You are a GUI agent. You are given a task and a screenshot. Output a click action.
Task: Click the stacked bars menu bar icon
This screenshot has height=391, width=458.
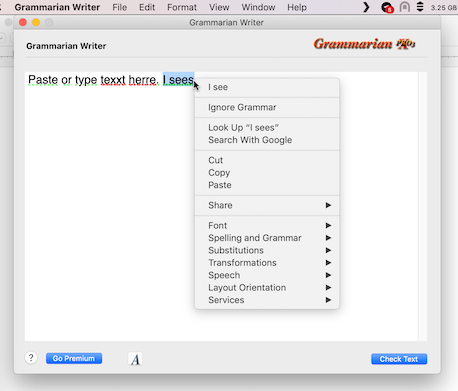420,7
